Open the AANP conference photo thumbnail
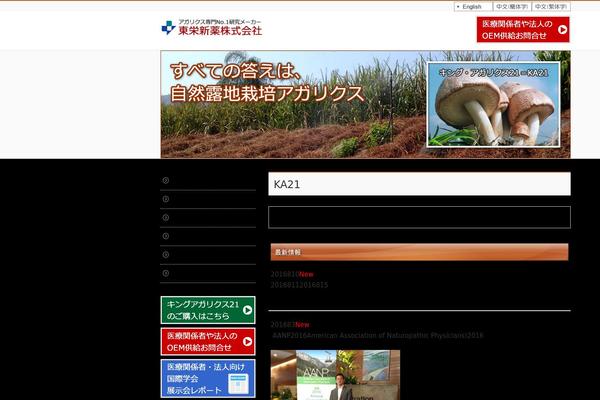600x400 pixels. pyautogui.click(x=335, y=375)
